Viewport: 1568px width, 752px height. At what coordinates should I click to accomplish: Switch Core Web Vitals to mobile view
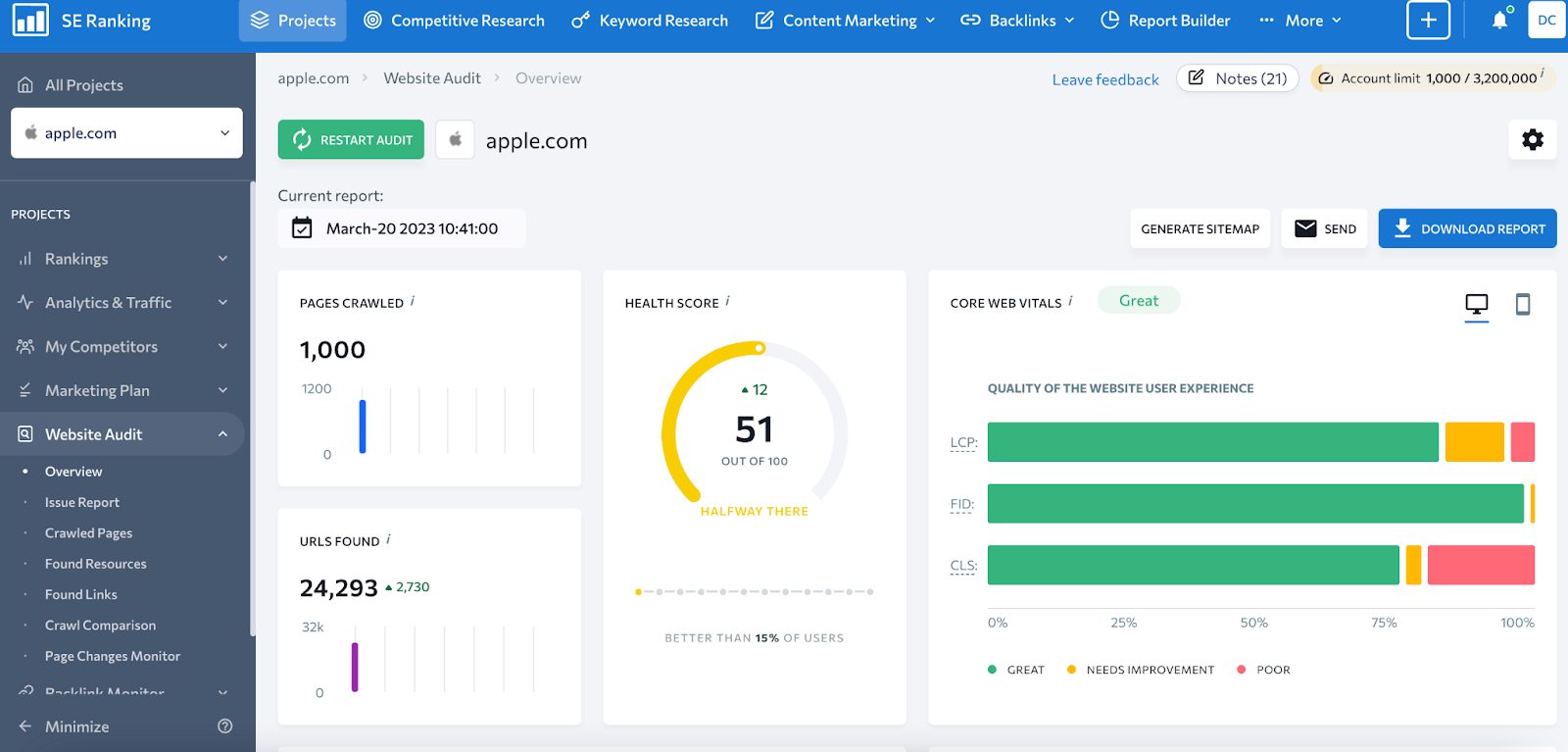(1522, 305)
